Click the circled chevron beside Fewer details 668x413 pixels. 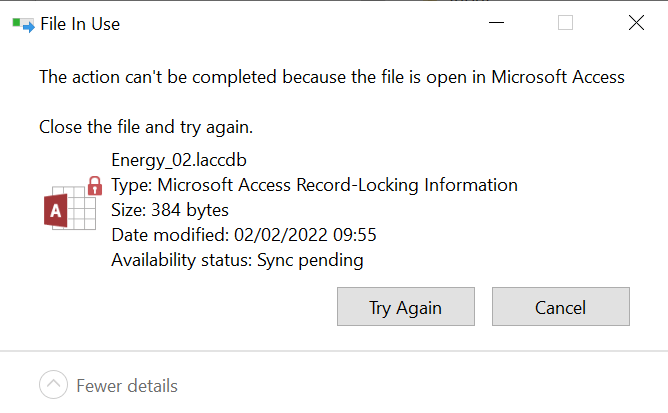[54, 385]
